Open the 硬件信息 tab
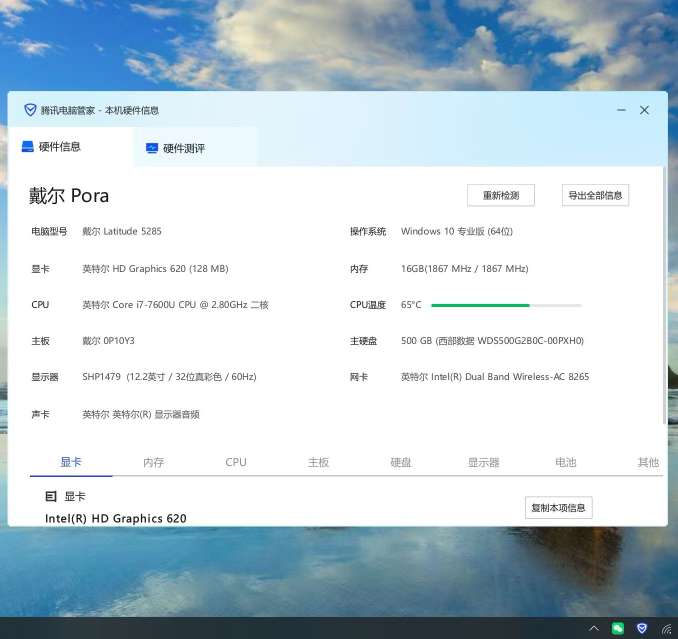 pyautogui.click(x=70, y=147)
